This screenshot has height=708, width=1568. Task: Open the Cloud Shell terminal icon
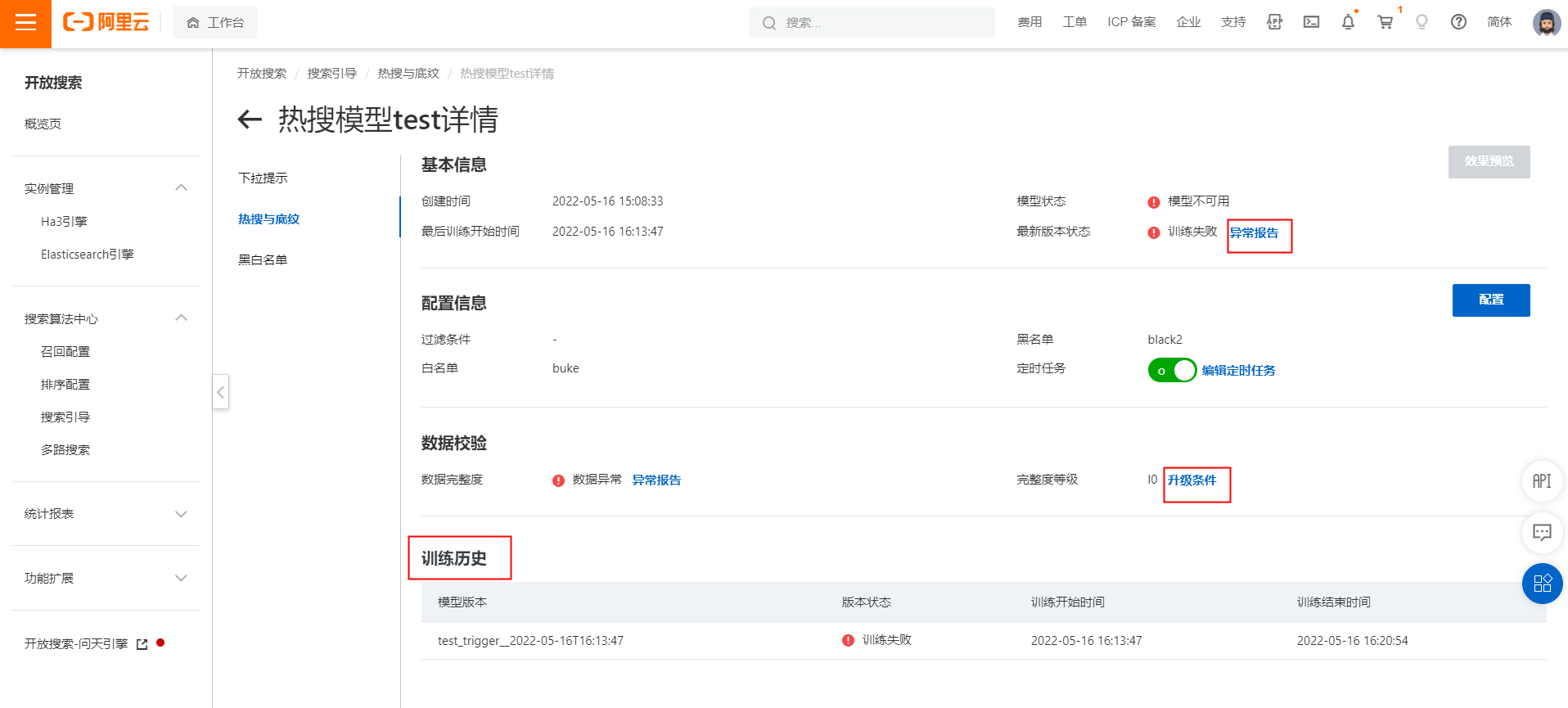1311,22
